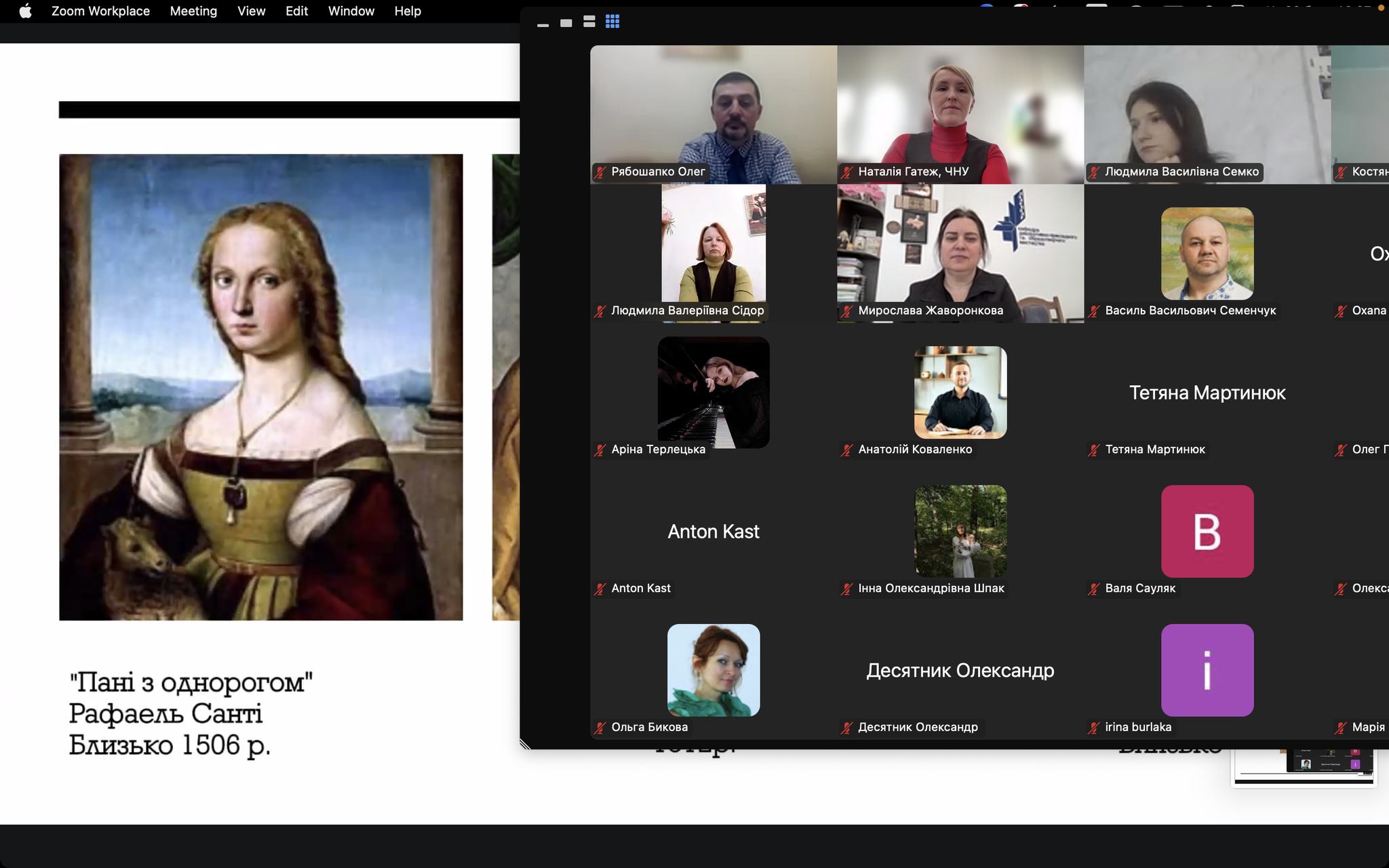Click the name label Мирослава Жаворонкова
This screenshot has width=1389, height=868.
pos(931,311)
